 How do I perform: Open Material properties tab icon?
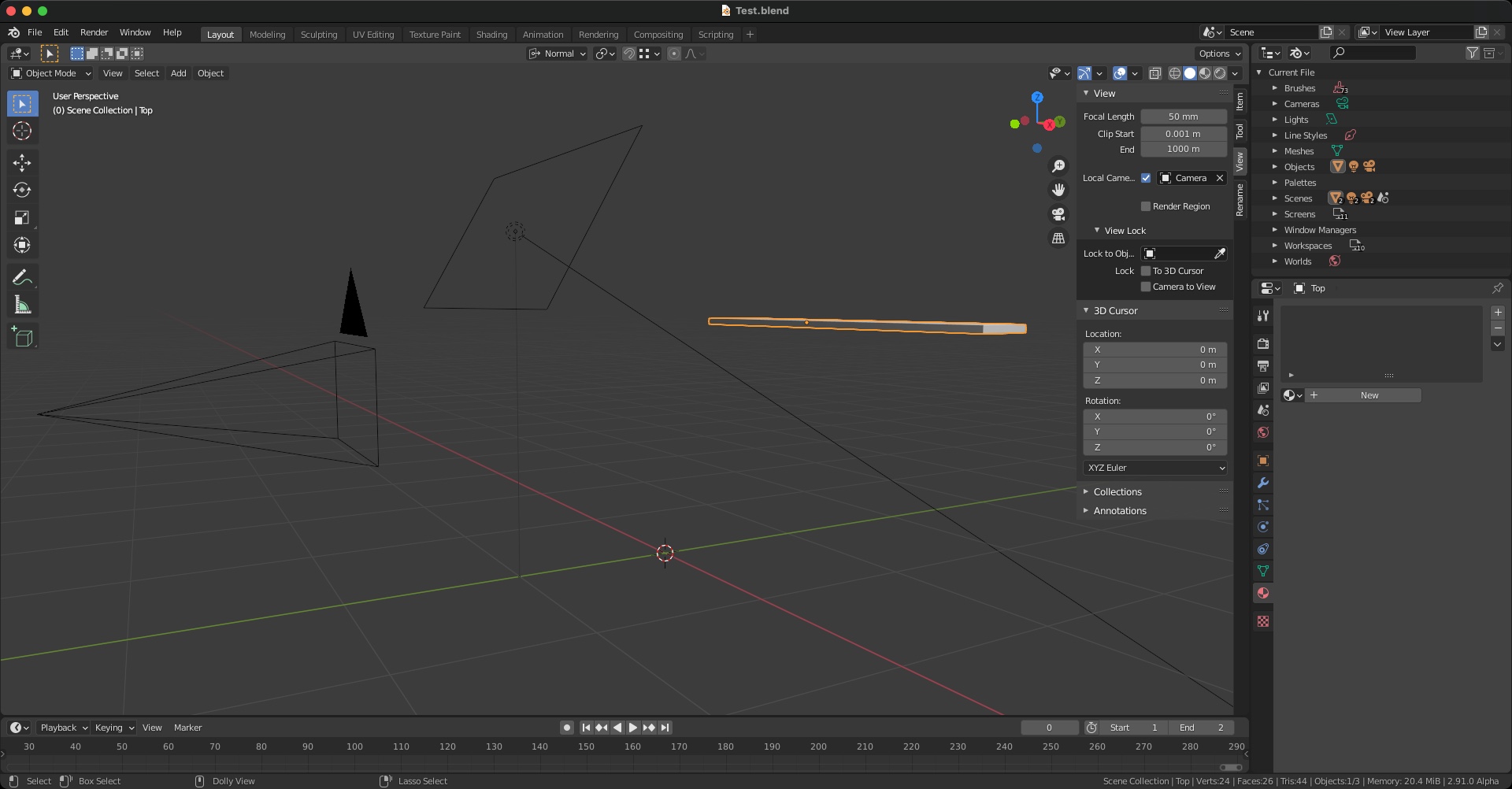click(x=1263, y=593)
